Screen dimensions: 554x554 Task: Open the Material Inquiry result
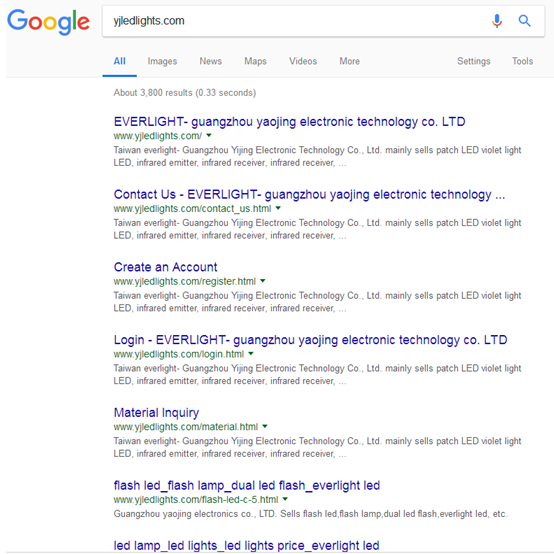(x=156, y=413)
